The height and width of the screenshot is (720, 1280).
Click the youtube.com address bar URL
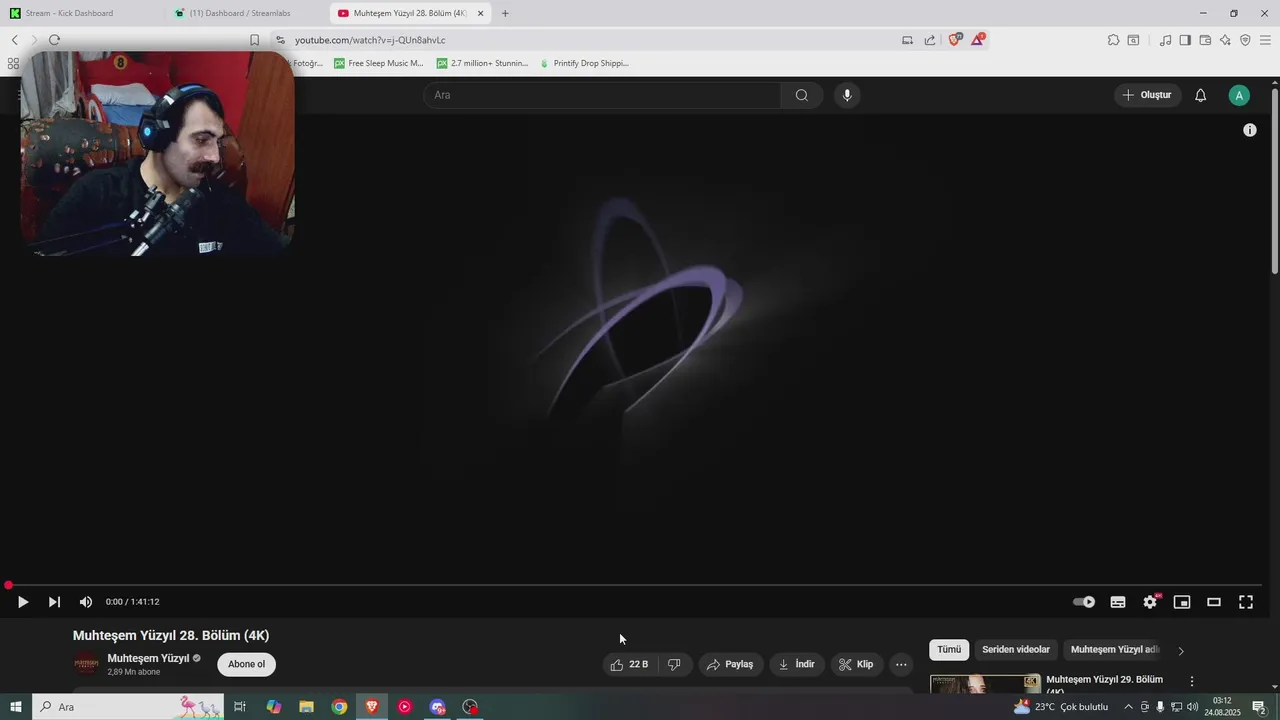pyautogui.click(x=370, y=40)
